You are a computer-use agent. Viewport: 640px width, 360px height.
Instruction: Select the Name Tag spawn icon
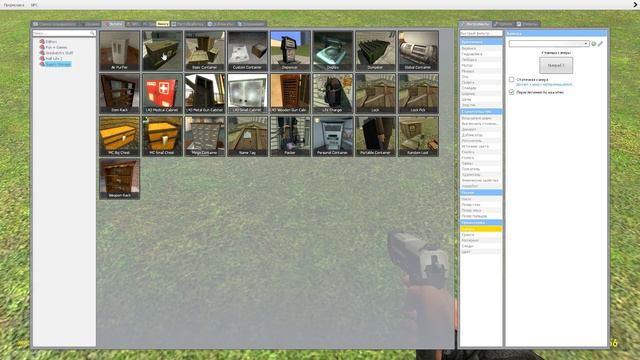coord(247,136)
